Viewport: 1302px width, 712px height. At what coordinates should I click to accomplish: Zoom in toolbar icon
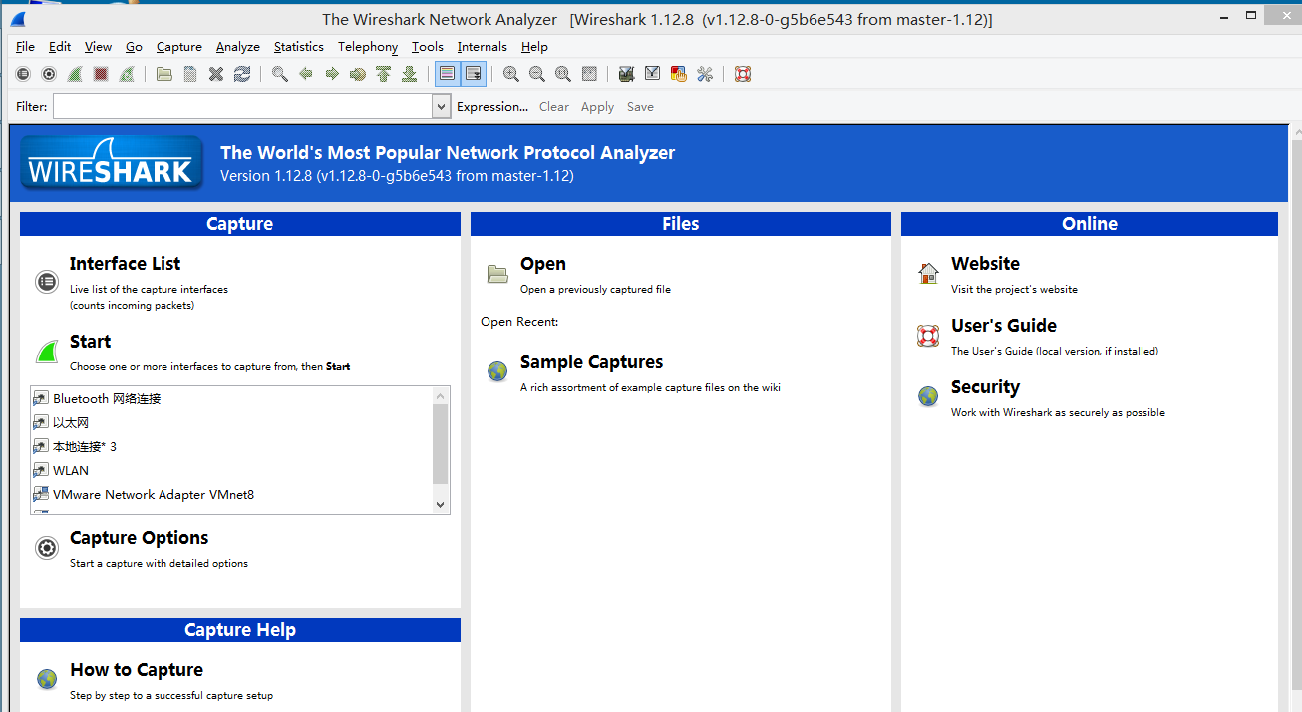511,74
